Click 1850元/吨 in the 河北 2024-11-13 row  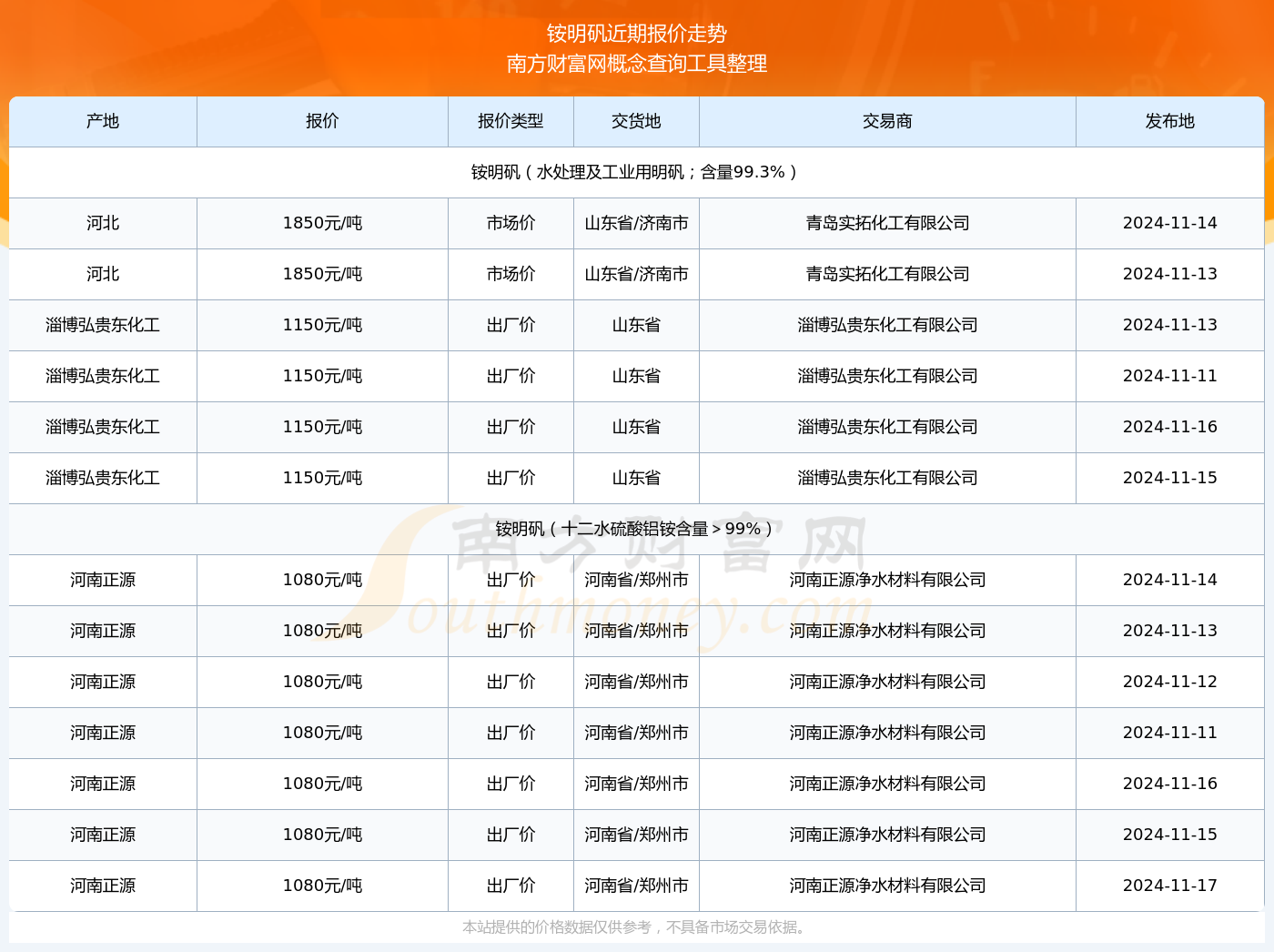pos(322,274)
